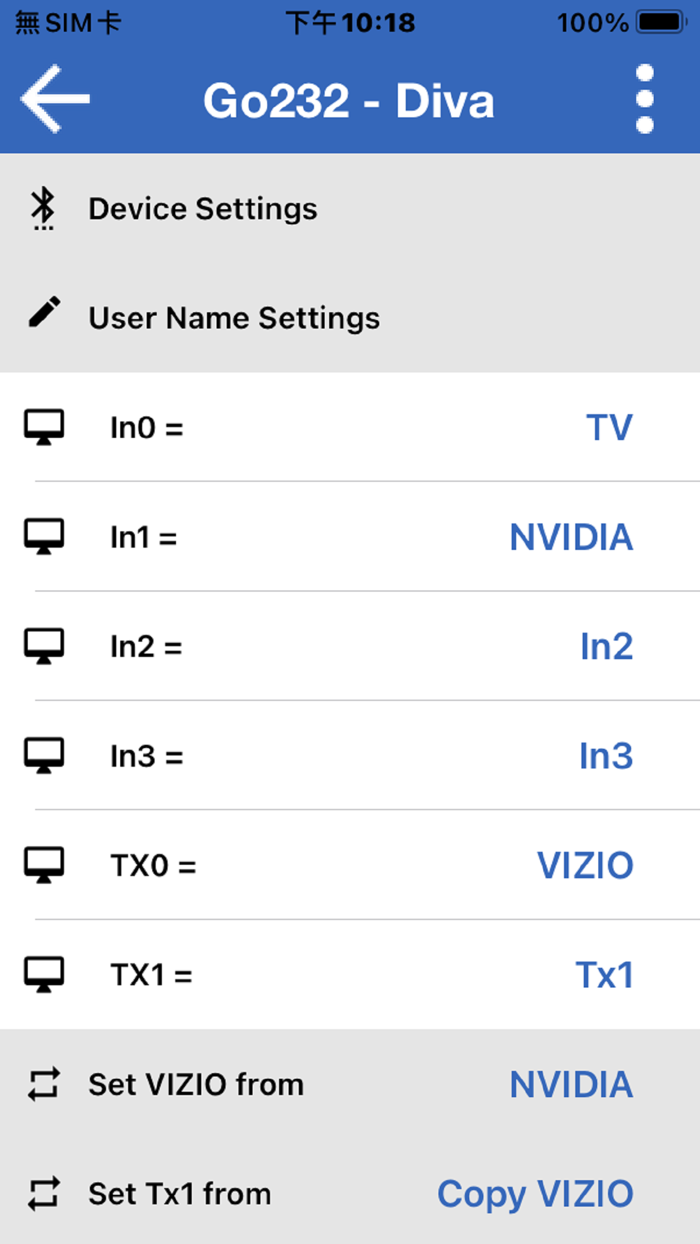Select the TX1 = row label

pos(151,975)
